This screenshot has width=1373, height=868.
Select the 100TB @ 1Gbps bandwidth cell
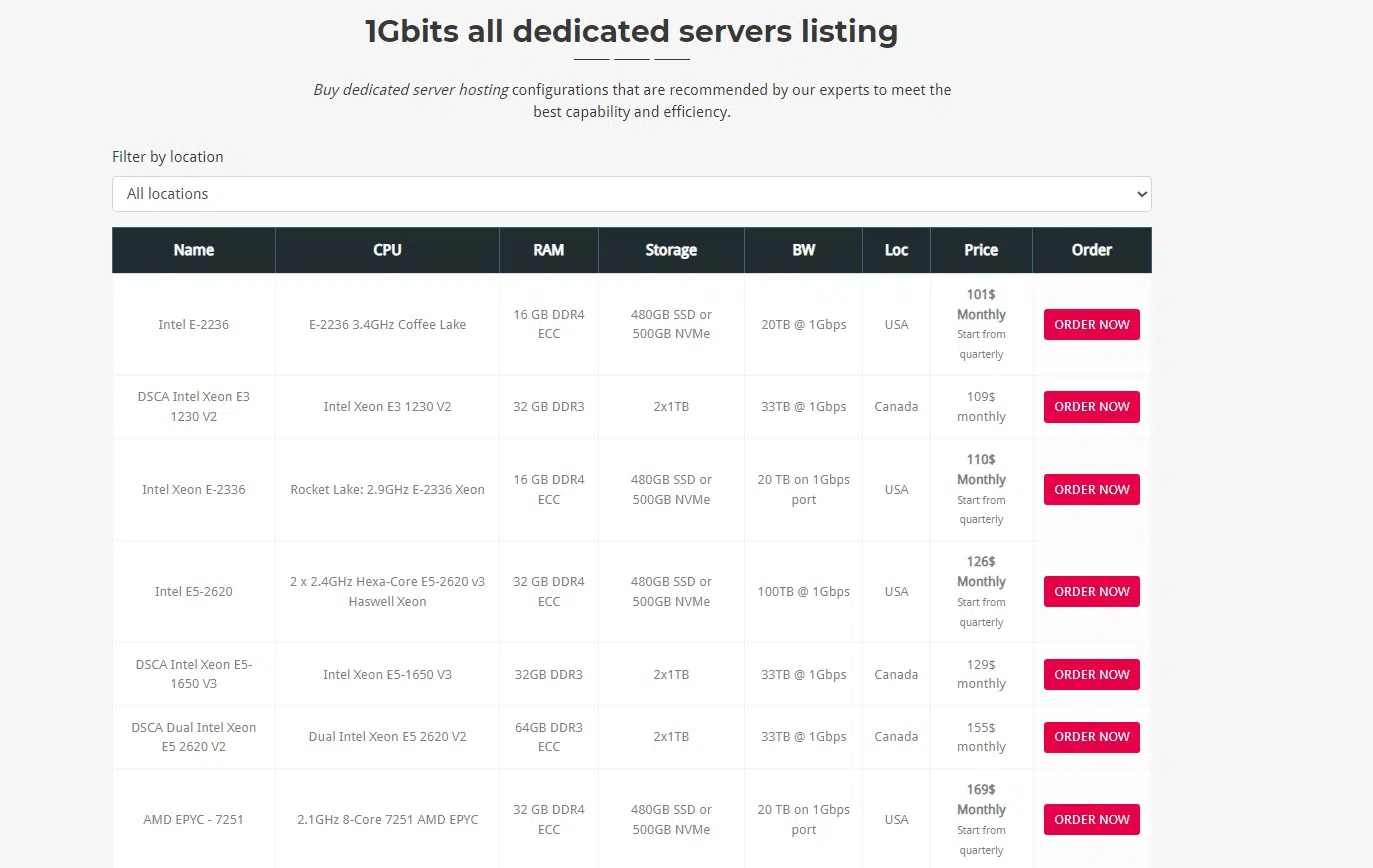click(804, 591)
